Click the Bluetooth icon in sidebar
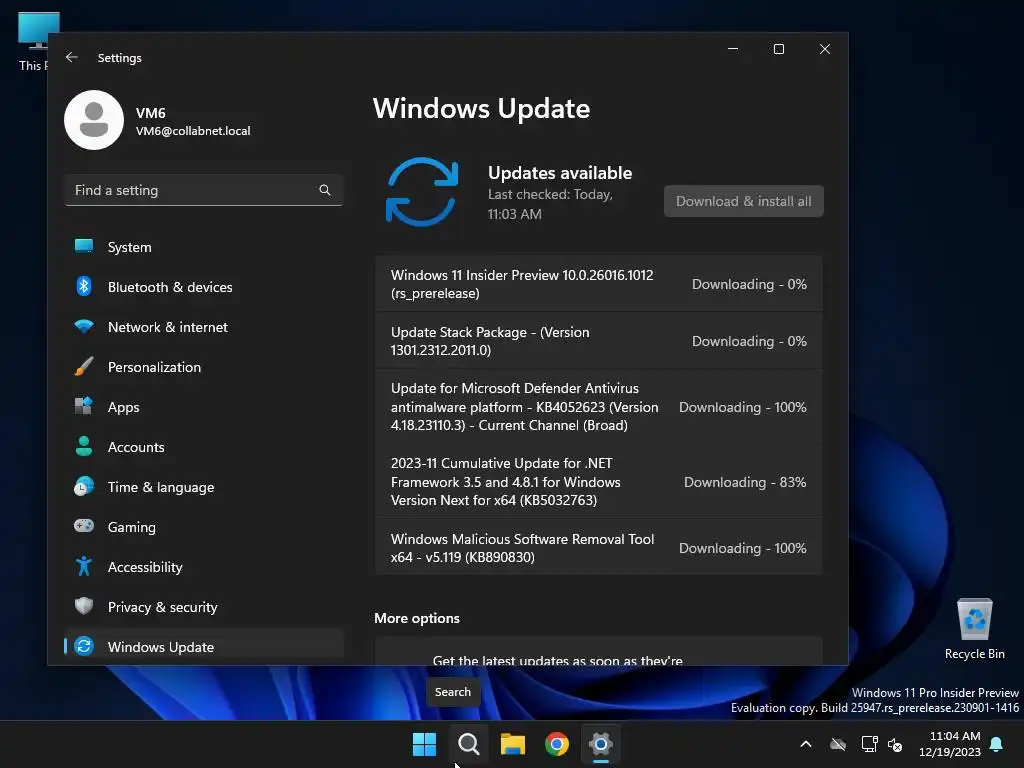 (84, 286)
